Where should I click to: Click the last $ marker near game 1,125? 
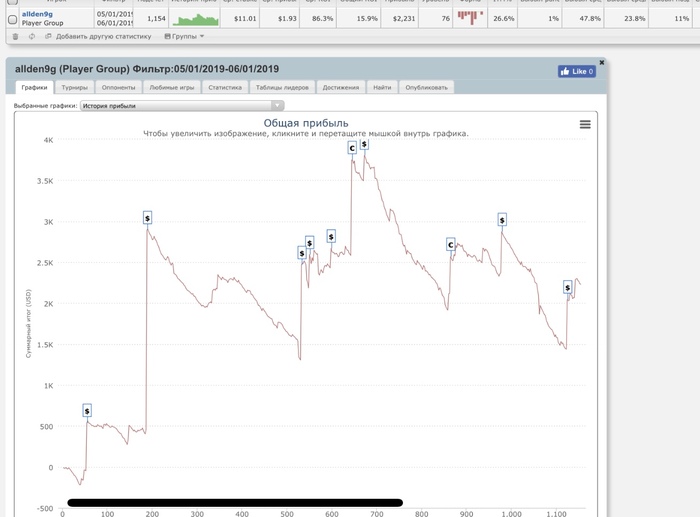coord(567,288)
